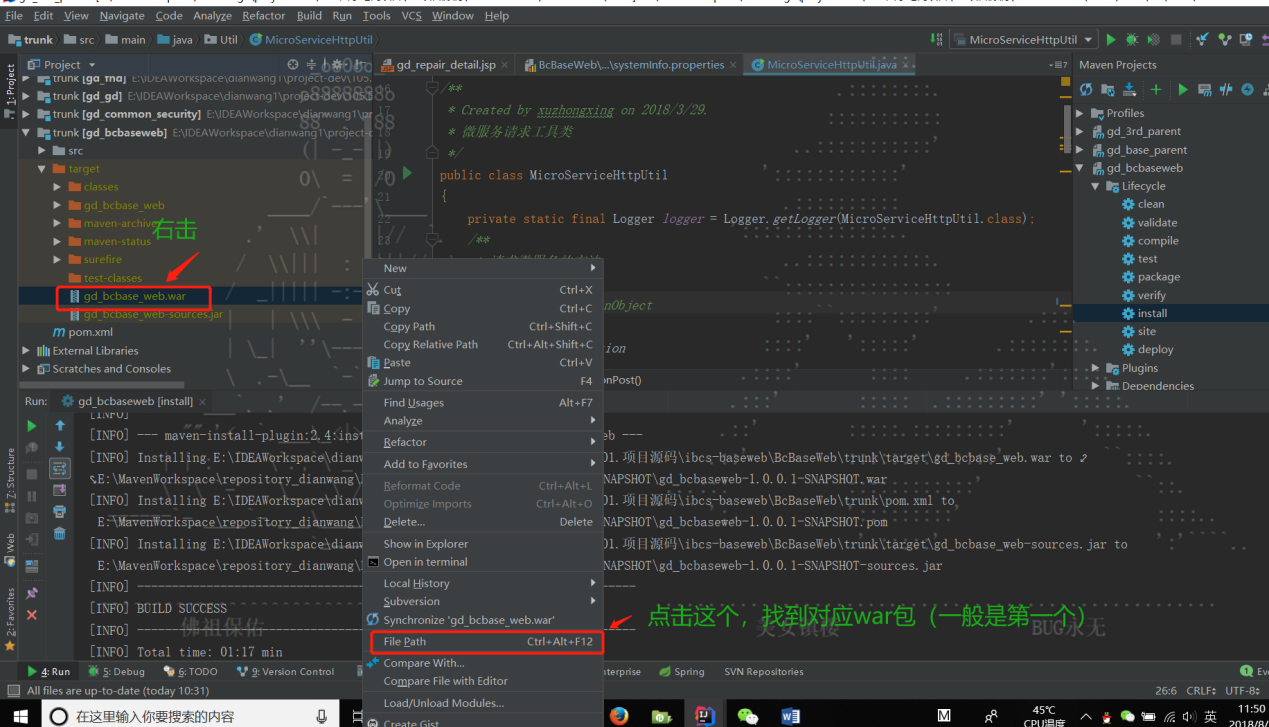
Task: Choose Copy Path from context menu
Action: point(484,326)
